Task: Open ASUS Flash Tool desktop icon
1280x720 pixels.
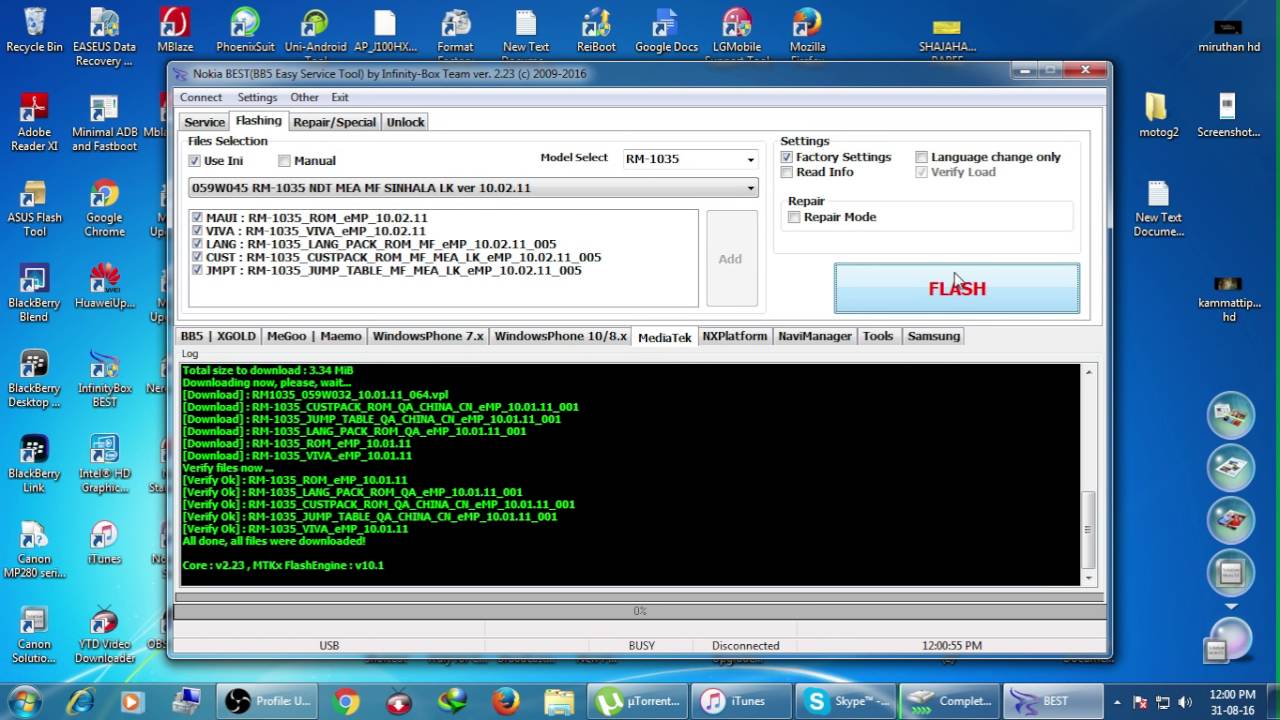Action: (x=34, y=208)
